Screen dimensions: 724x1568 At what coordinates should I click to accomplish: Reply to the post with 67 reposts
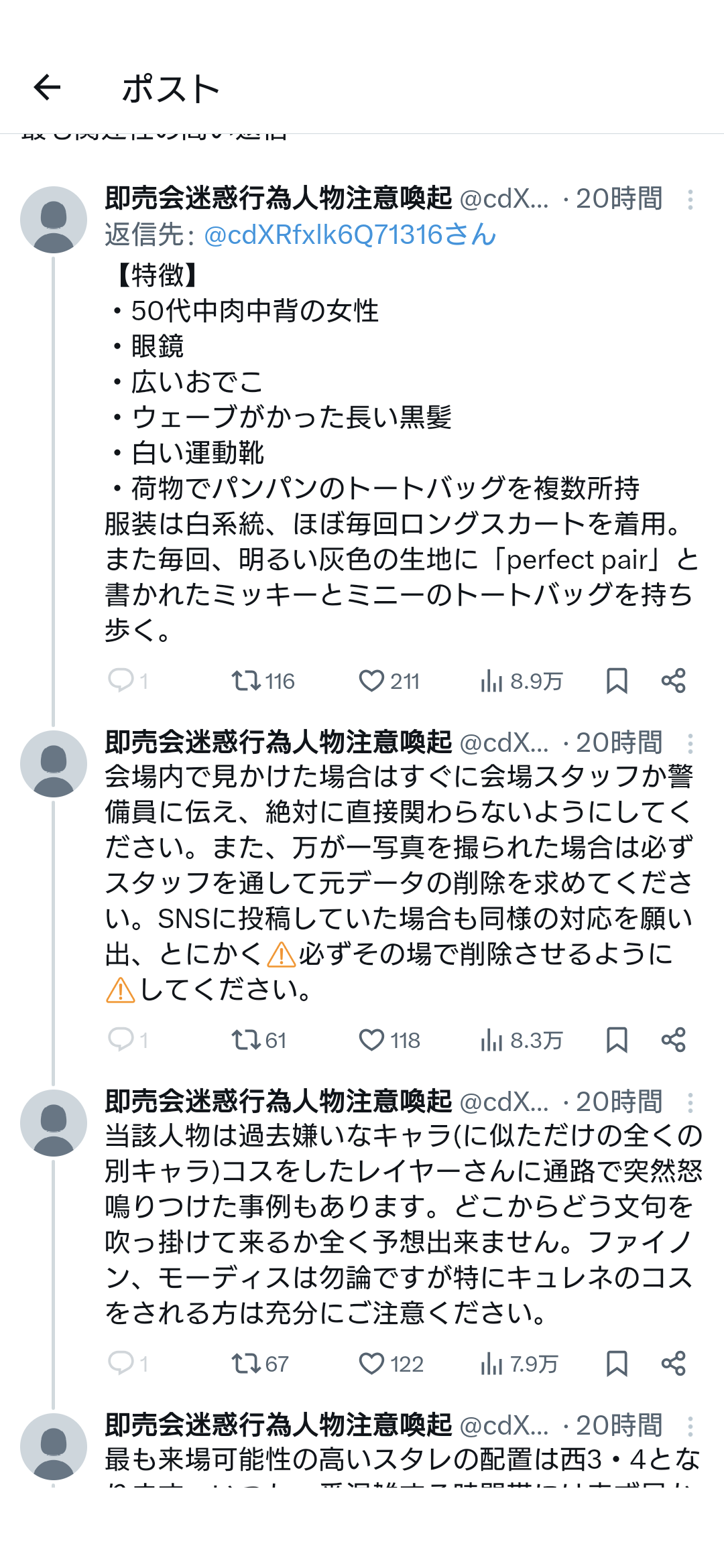121,1363
